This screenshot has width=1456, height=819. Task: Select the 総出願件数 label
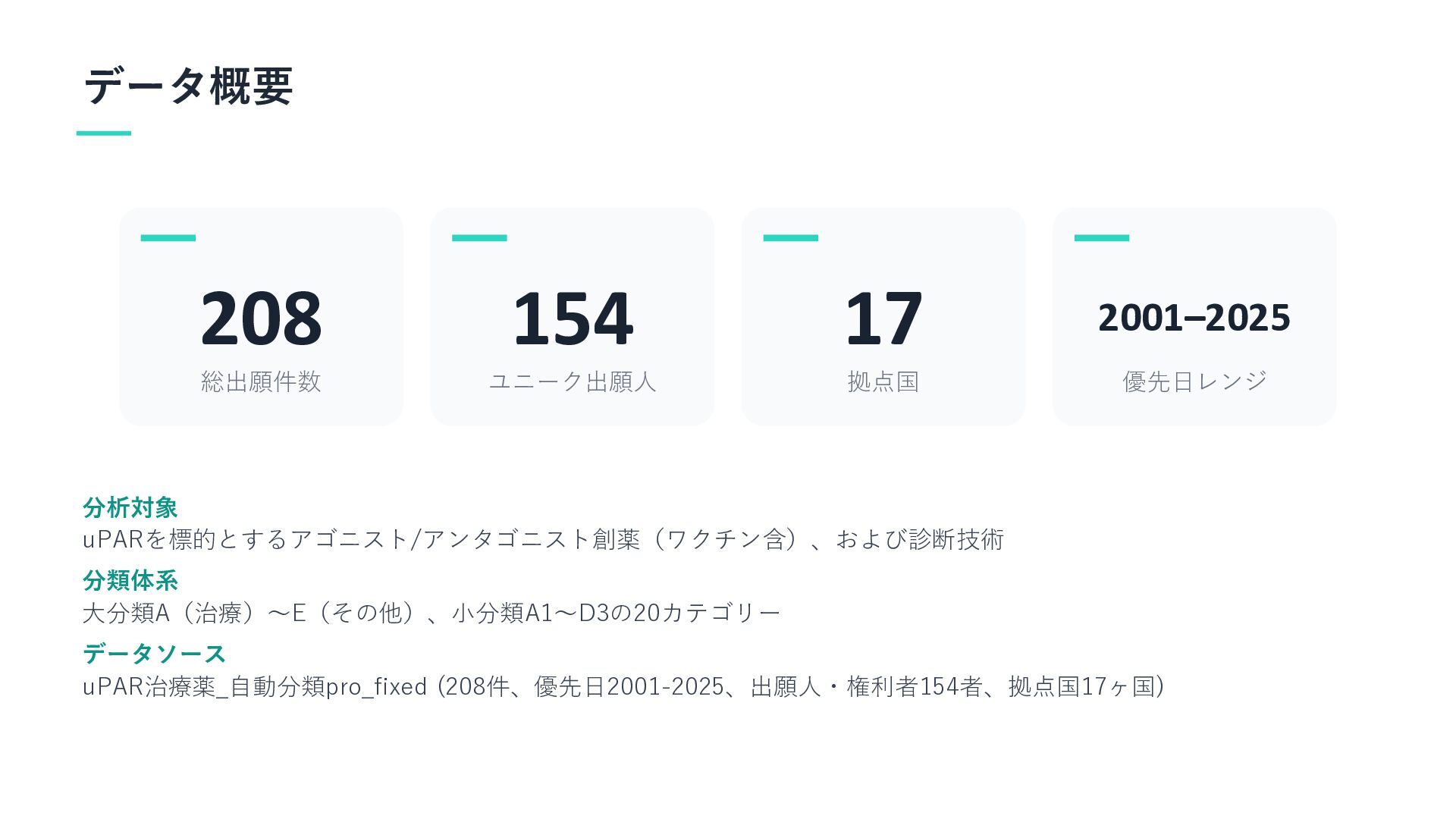pyautogui.click(x=261, y=381)
